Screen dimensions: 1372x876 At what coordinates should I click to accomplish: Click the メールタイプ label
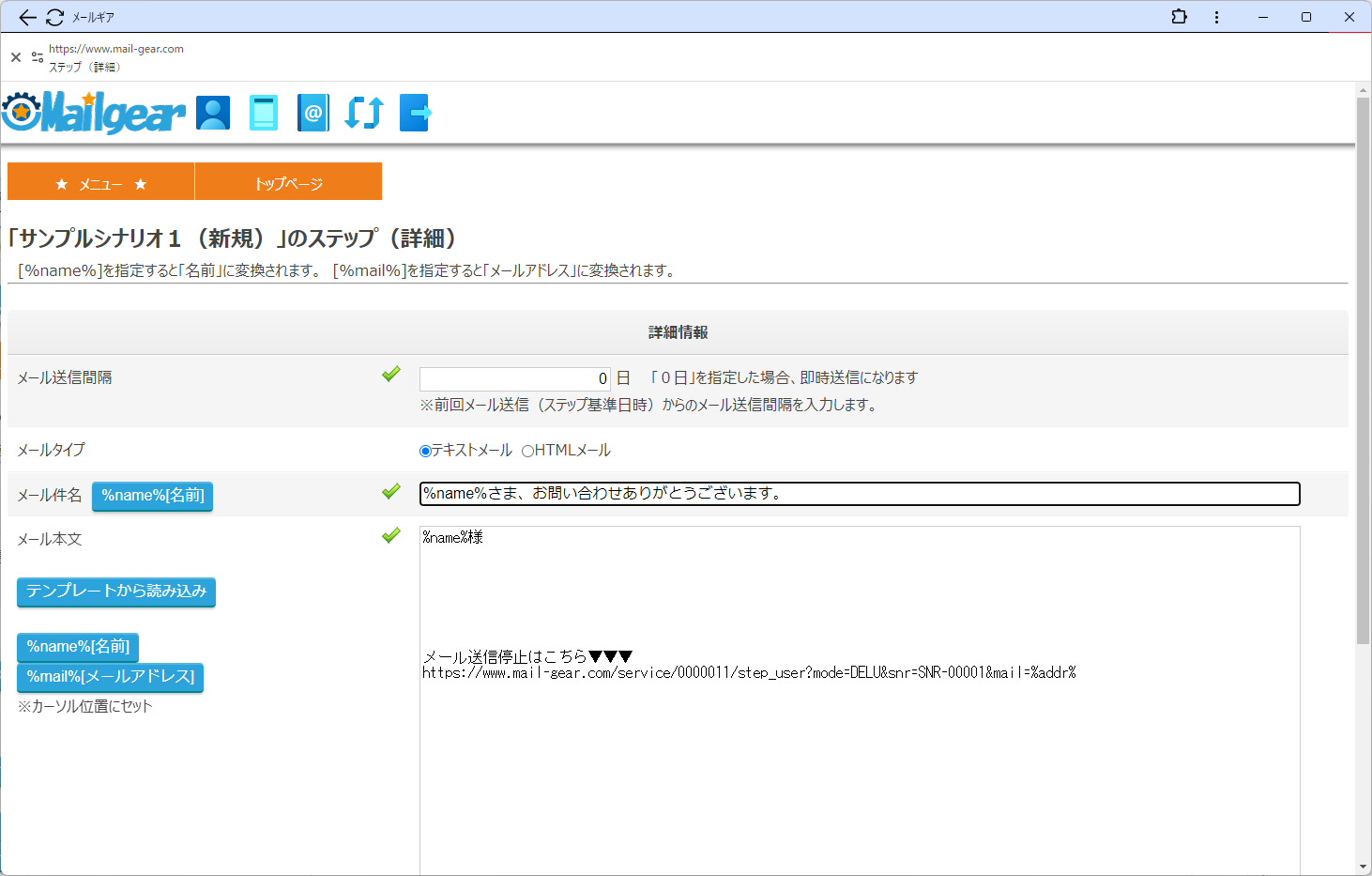pyautogui.click(x=51, y=450)
